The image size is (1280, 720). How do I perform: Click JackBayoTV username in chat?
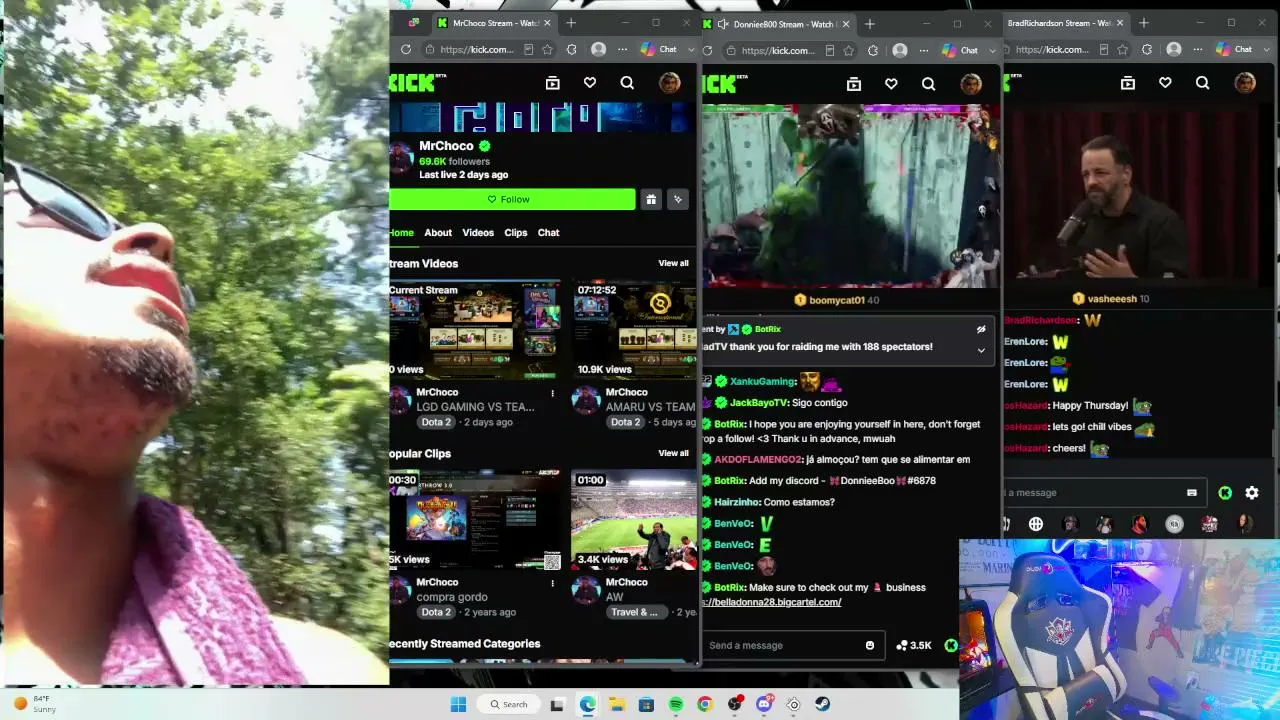pyautogui.click(x=758, y=402)
